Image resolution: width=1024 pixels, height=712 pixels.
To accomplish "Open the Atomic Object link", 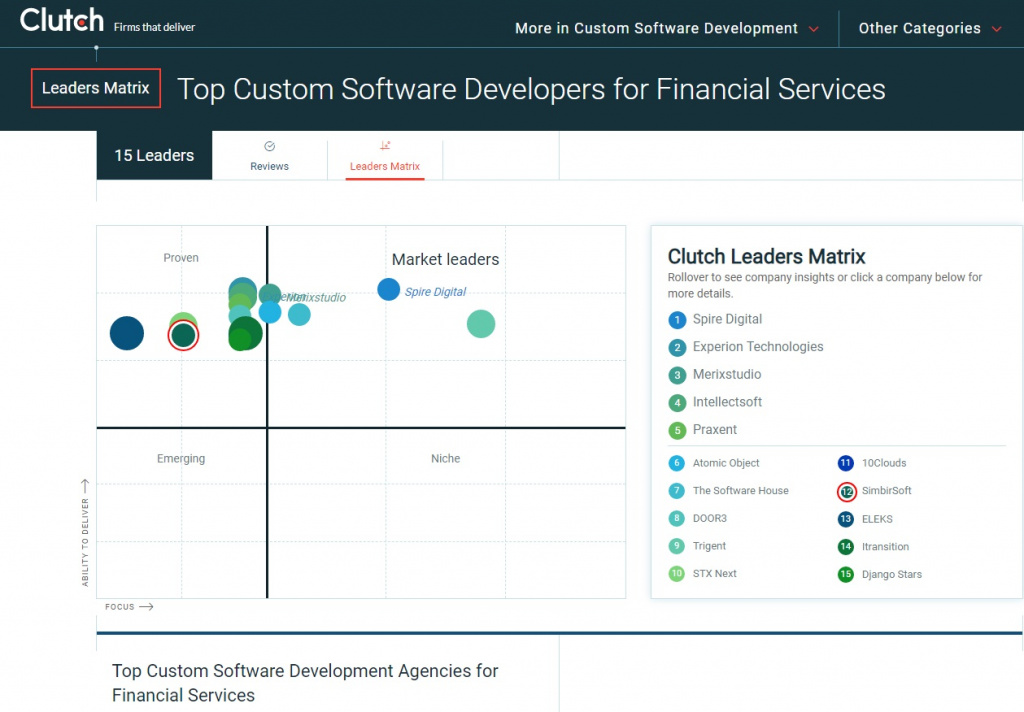I will 726,463.
